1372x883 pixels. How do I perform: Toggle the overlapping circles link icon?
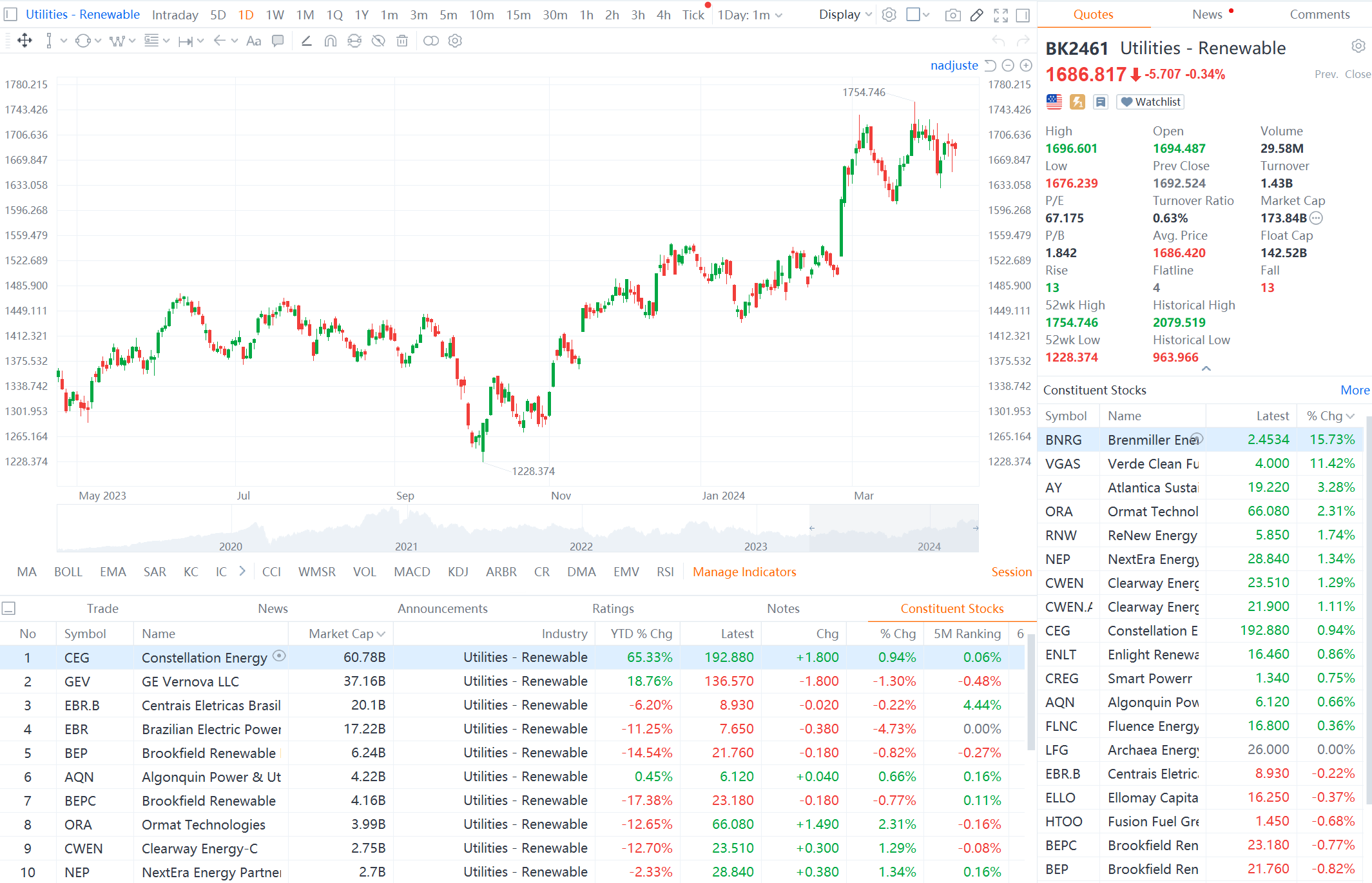[x=431, y=41]
